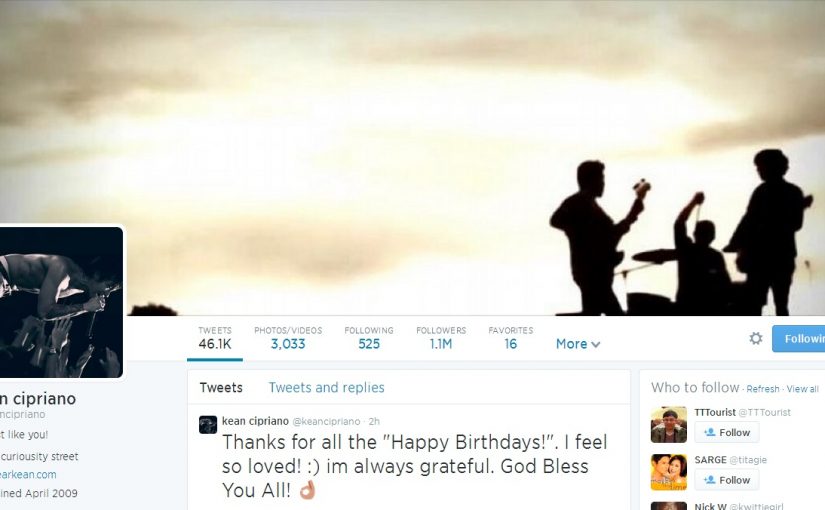Expand the More dropdown

[x=578, y=344]
